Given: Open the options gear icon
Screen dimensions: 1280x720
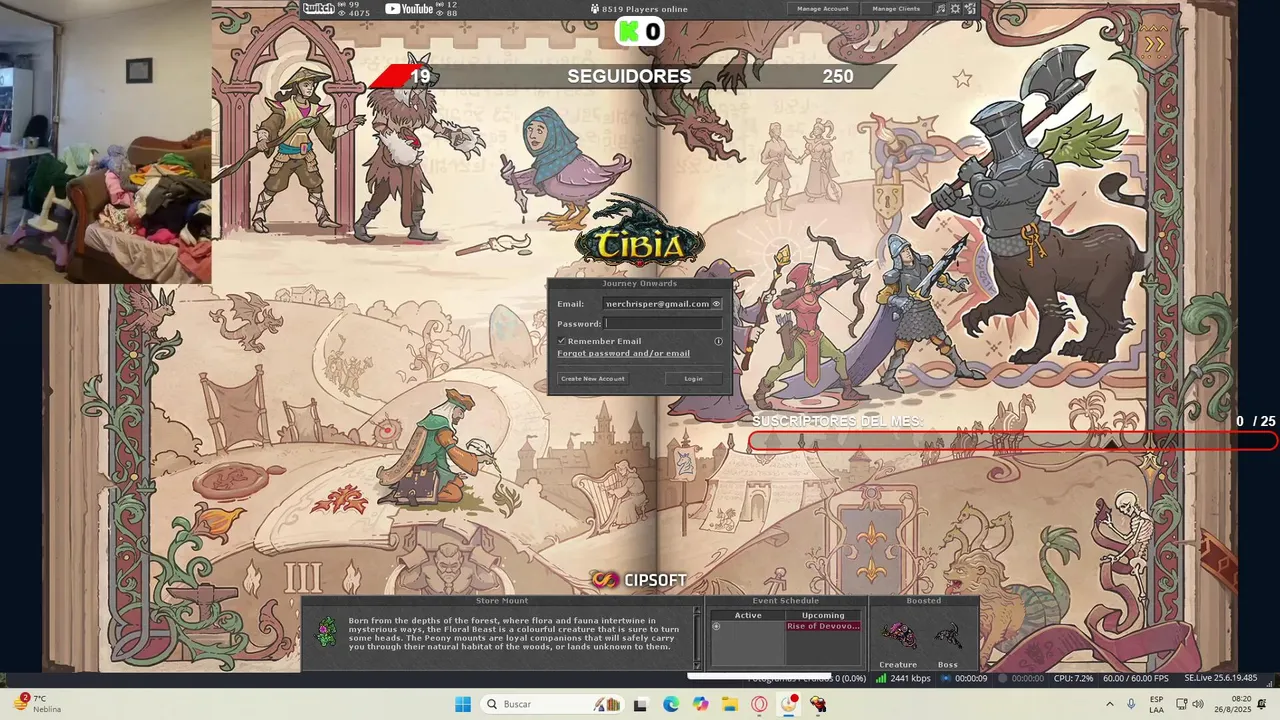Looking at the screenshot, I should pos(955,8).
